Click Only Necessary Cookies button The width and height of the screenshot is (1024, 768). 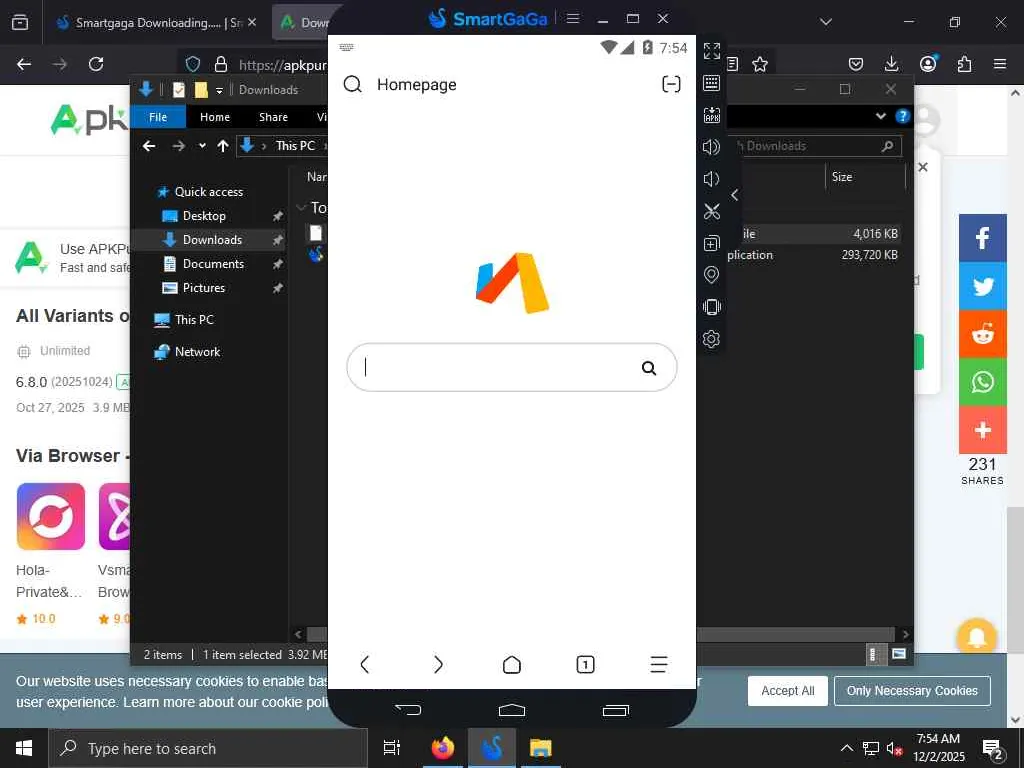pyautogui.click(x=912, y=691)
